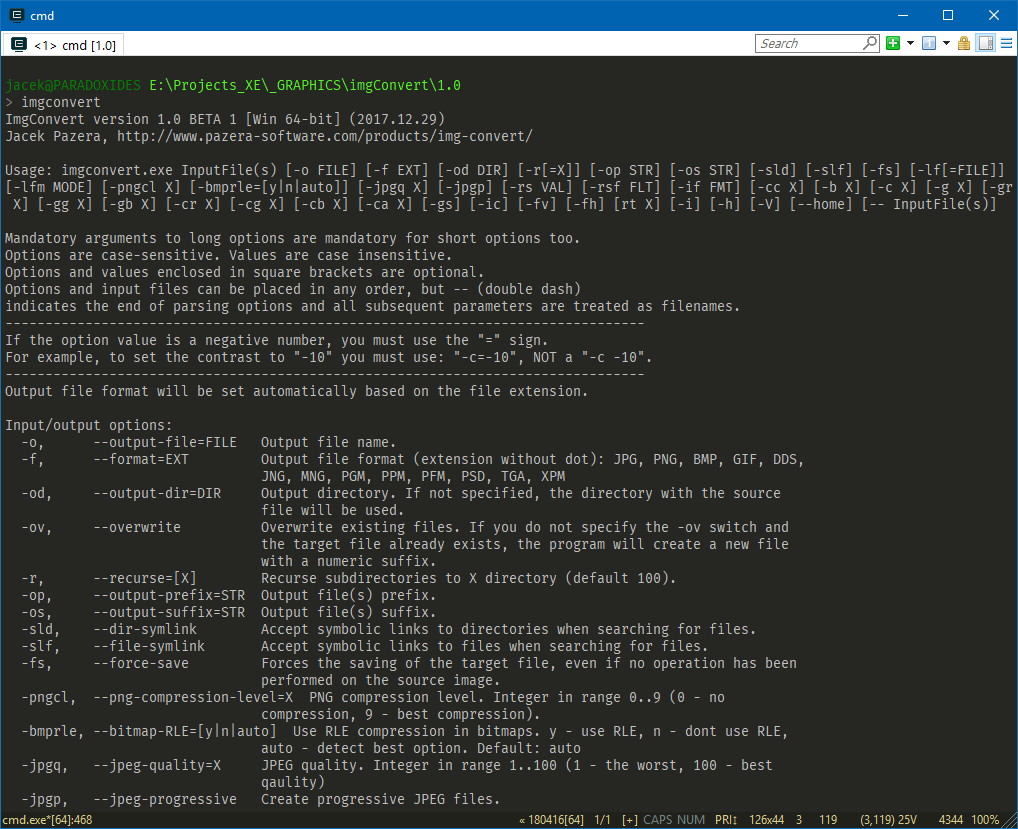Click the active console number icon
Screen dimensions: 1018x829
pyautogui.click(x=928, y=43)
